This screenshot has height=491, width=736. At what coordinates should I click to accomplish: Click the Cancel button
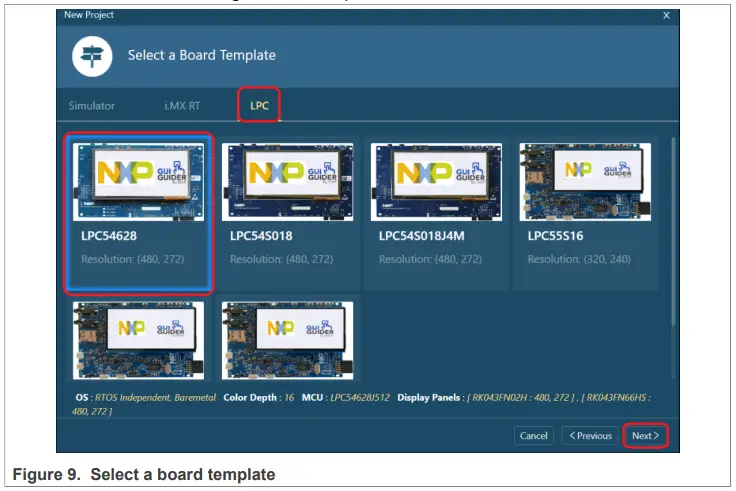pyautogui.click(x=534, y=436)
